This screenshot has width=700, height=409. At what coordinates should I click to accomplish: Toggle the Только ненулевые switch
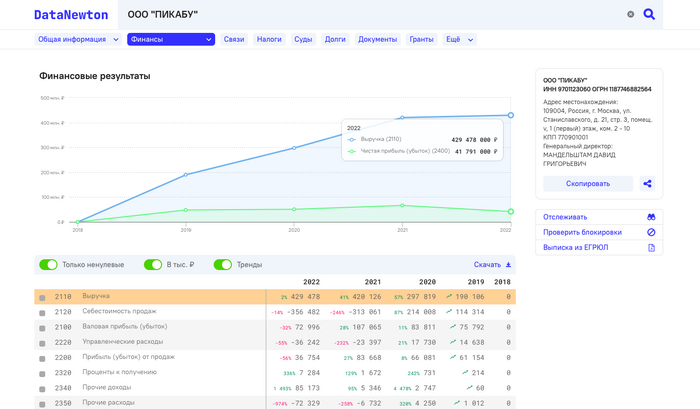click(48, 265)
